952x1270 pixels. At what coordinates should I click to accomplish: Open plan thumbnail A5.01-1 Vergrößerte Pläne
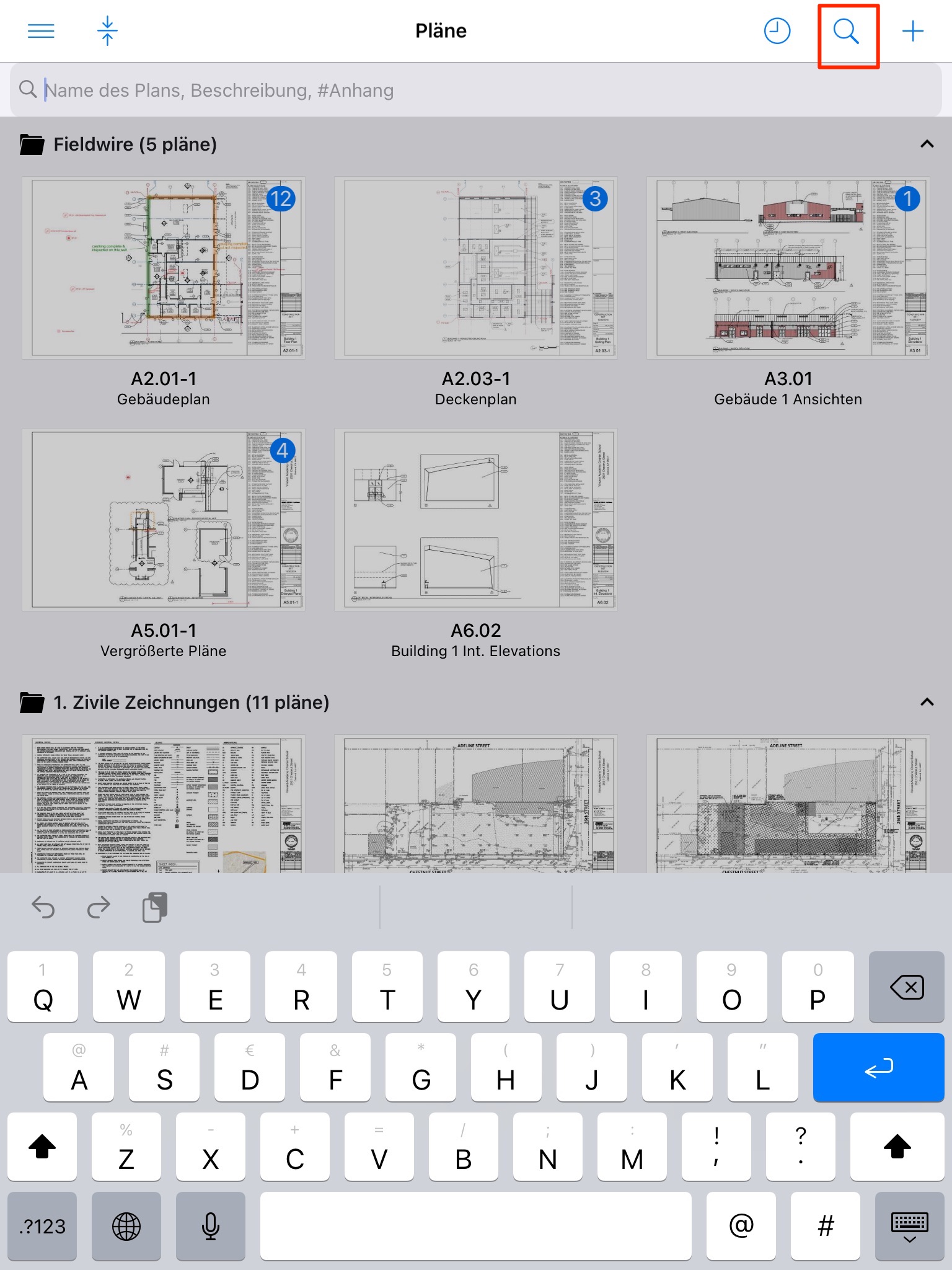[x=164, y=520]
